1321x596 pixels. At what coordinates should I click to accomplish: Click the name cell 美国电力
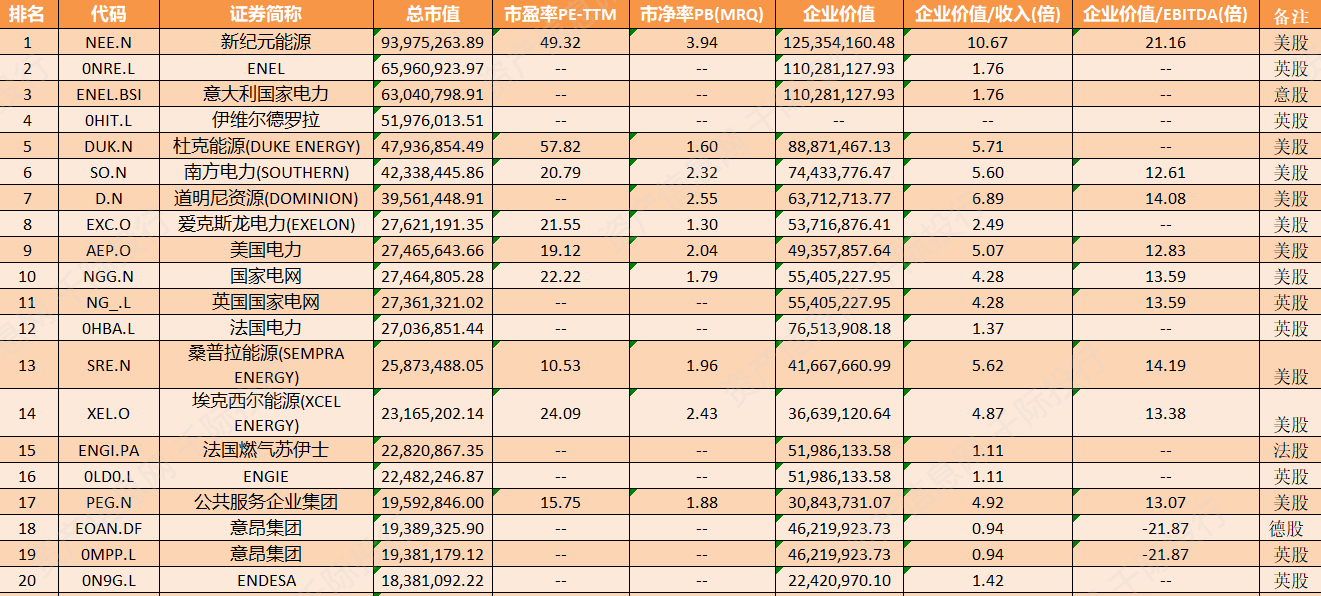tap(265, 250)
